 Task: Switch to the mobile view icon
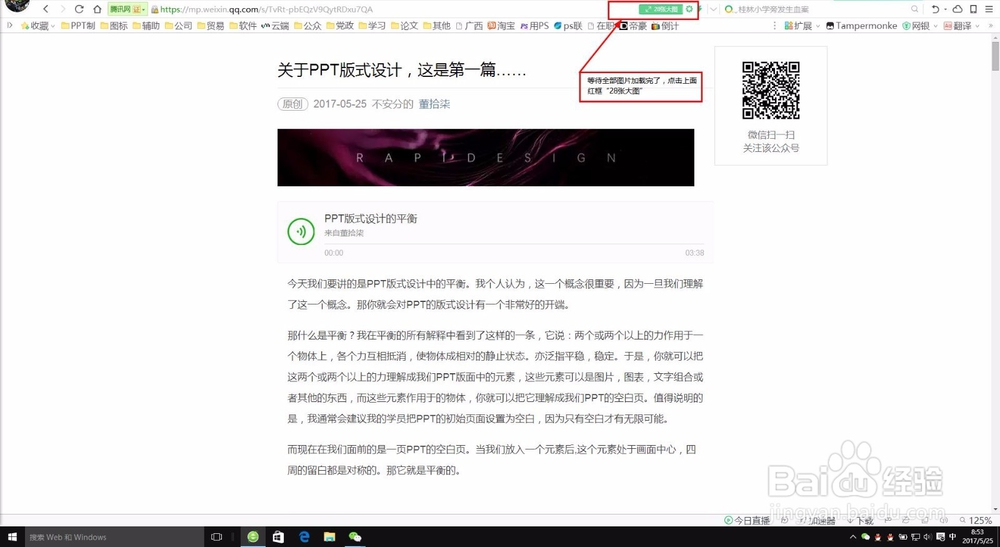click(973, 9)
